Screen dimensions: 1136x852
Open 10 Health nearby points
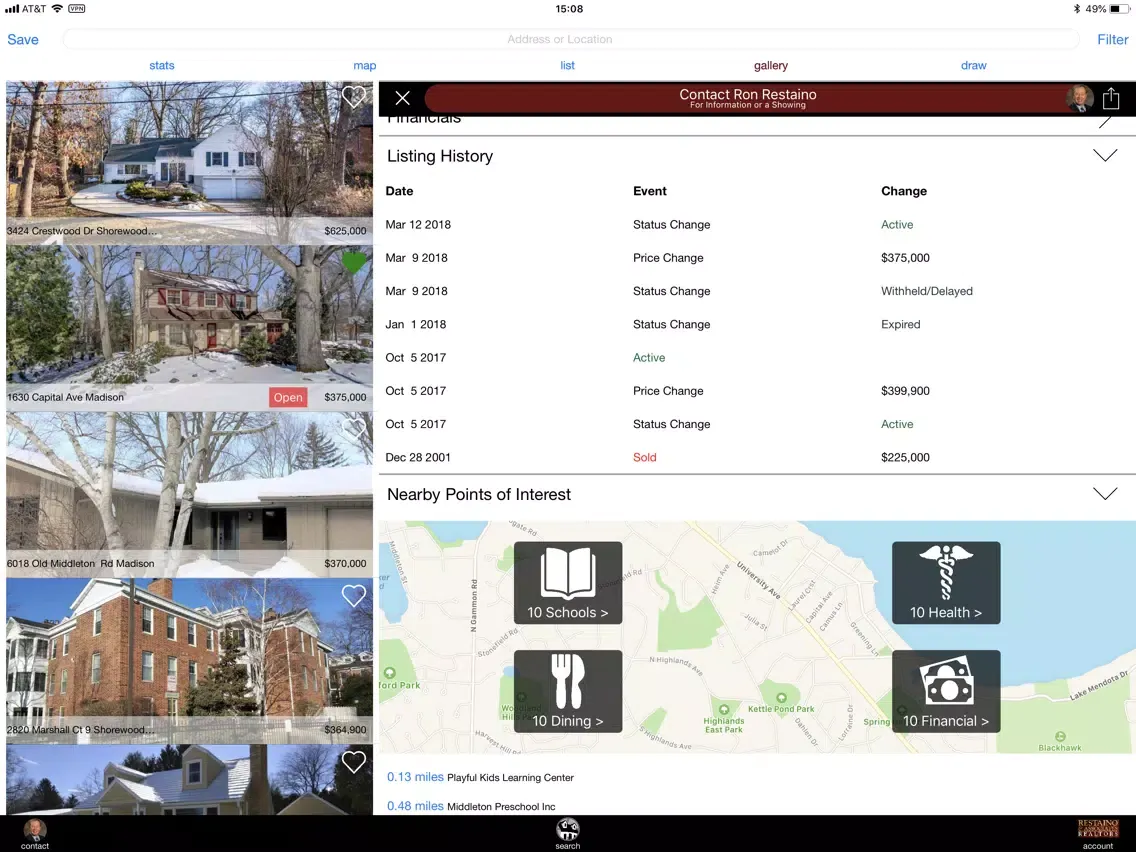coord(946,582)
